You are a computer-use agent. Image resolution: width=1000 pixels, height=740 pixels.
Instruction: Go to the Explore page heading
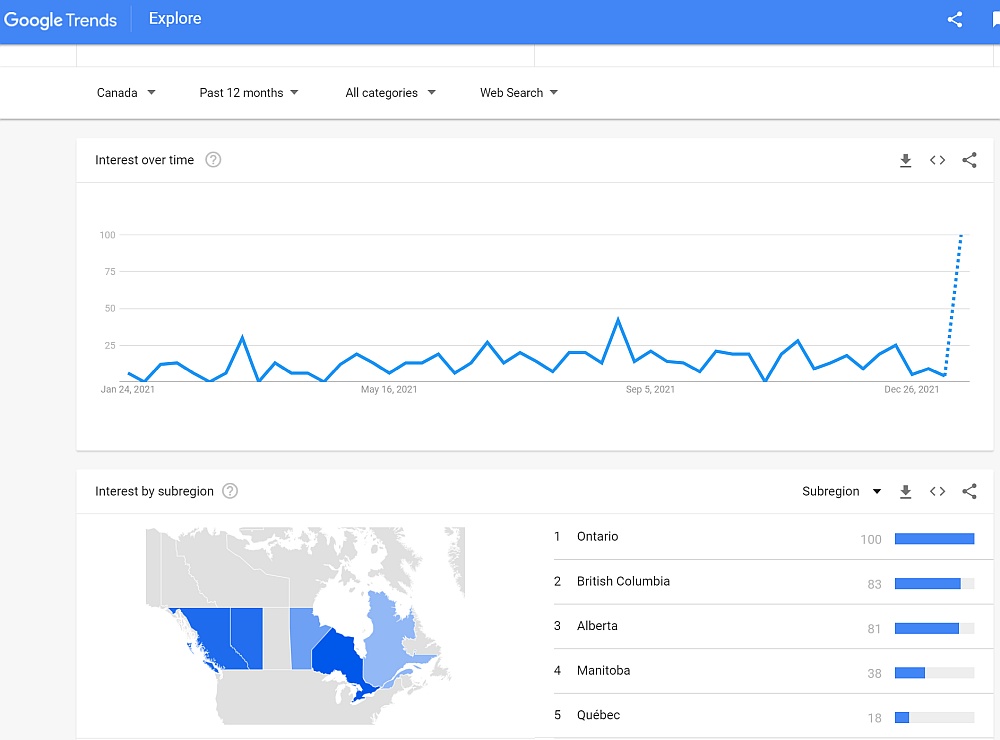pyautogui.click(x=175, y=19)
